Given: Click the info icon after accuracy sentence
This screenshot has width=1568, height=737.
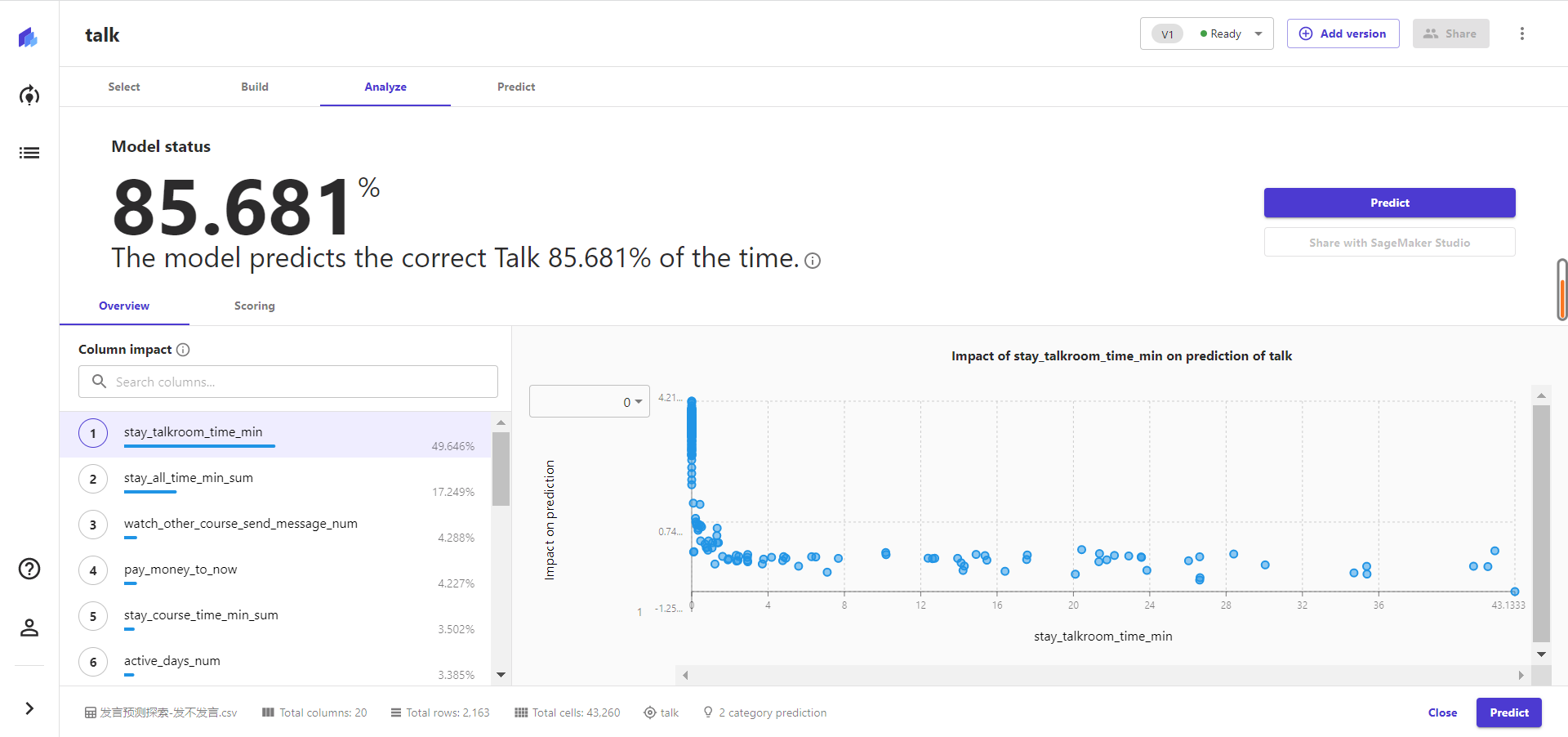Looking at the screenshot, I should click(x=813, y=261).
